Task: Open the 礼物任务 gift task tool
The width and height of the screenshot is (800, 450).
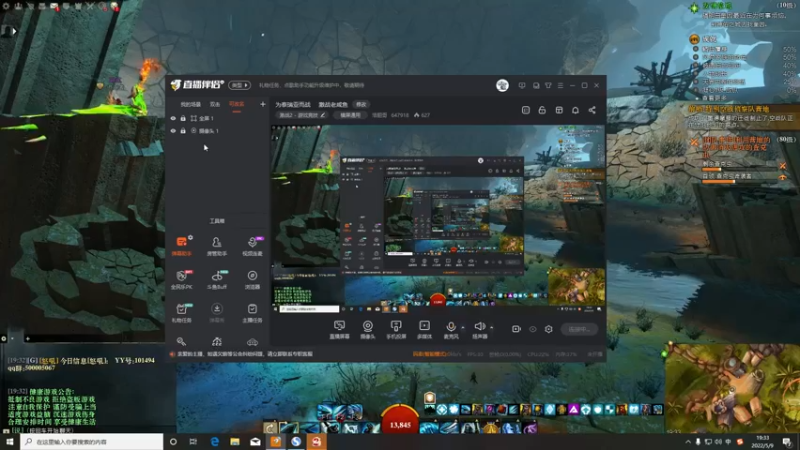Action: pyautogui.click(x=182, y=312)
